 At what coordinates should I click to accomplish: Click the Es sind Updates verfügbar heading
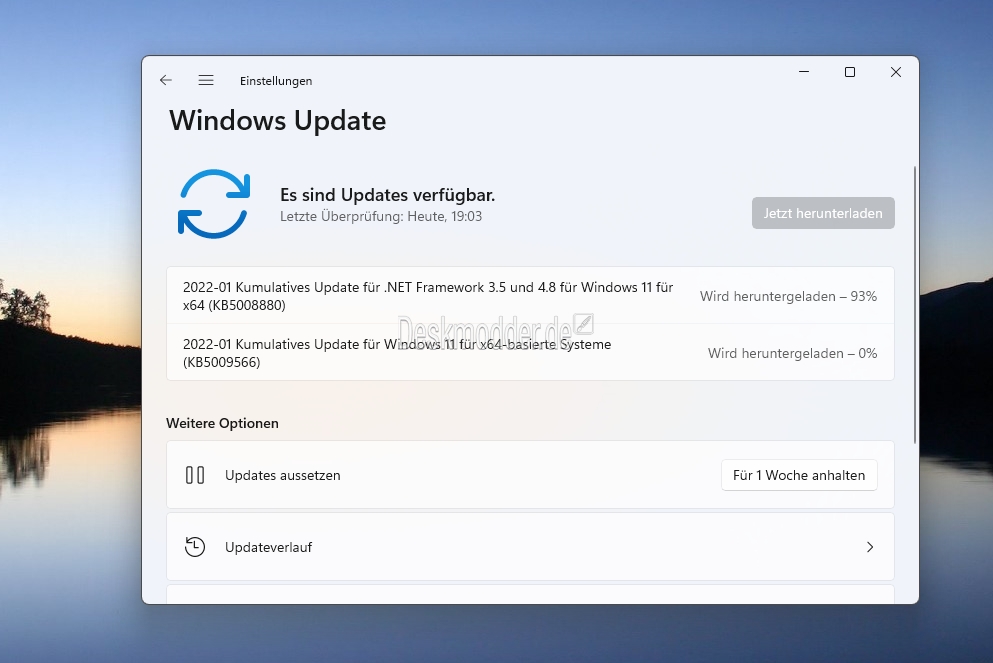coord(388,194)
